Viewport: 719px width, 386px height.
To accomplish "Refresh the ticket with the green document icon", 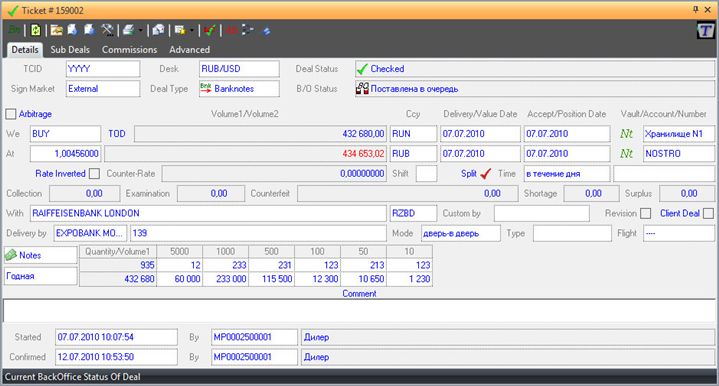I will (35, 30).
